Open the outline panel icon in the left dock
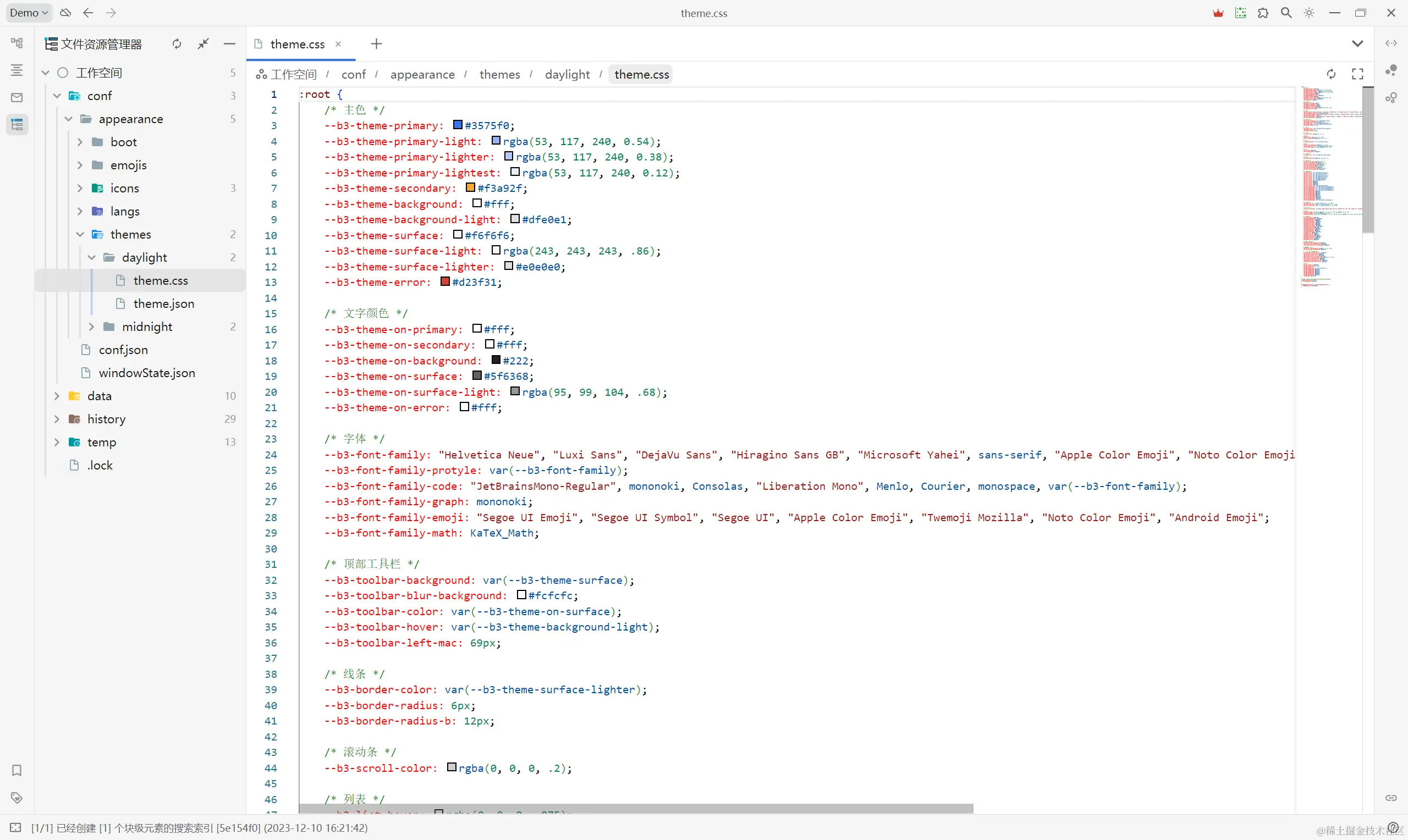Image resolution: width=1408 pixels, height=840 pixels. click(17, 70)
